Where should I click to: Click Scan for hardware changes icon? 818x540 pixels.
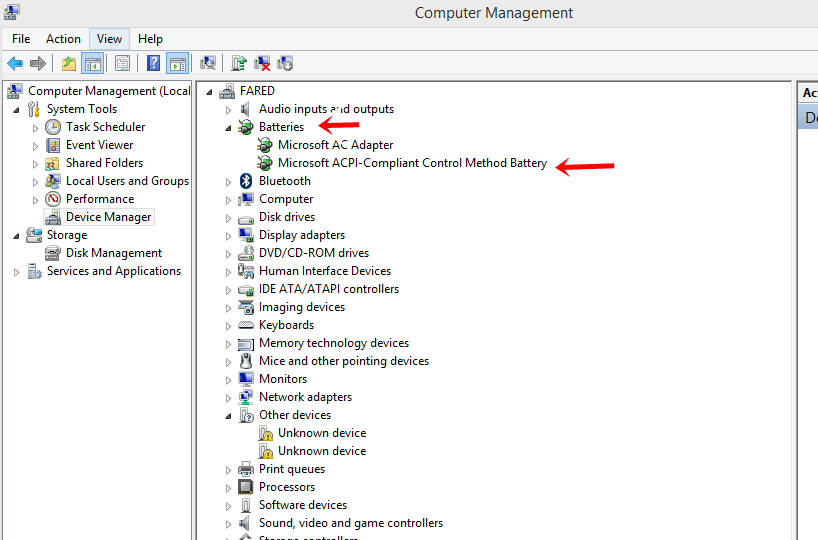pos(208,64)
